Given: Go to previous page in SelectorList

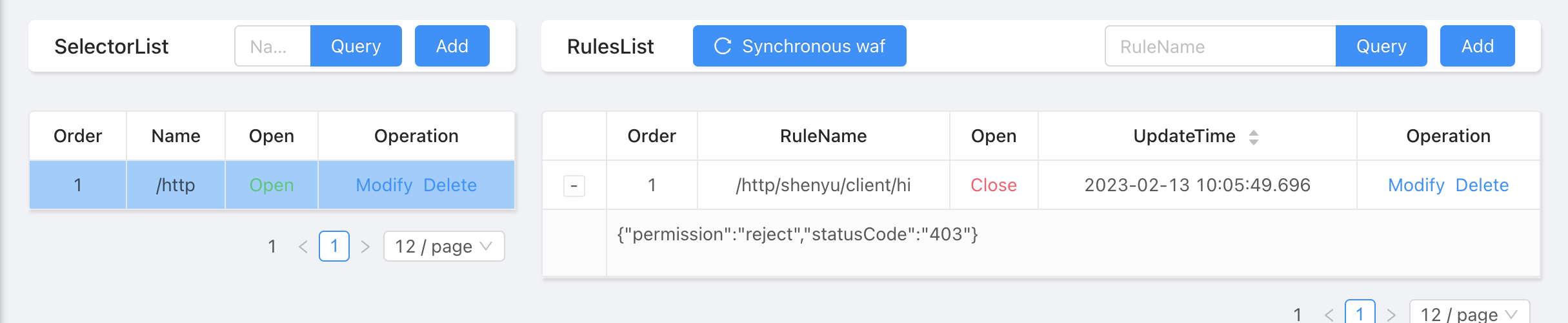Looking at the screenshot, I should pyautogui.click(x=303, y=247).
